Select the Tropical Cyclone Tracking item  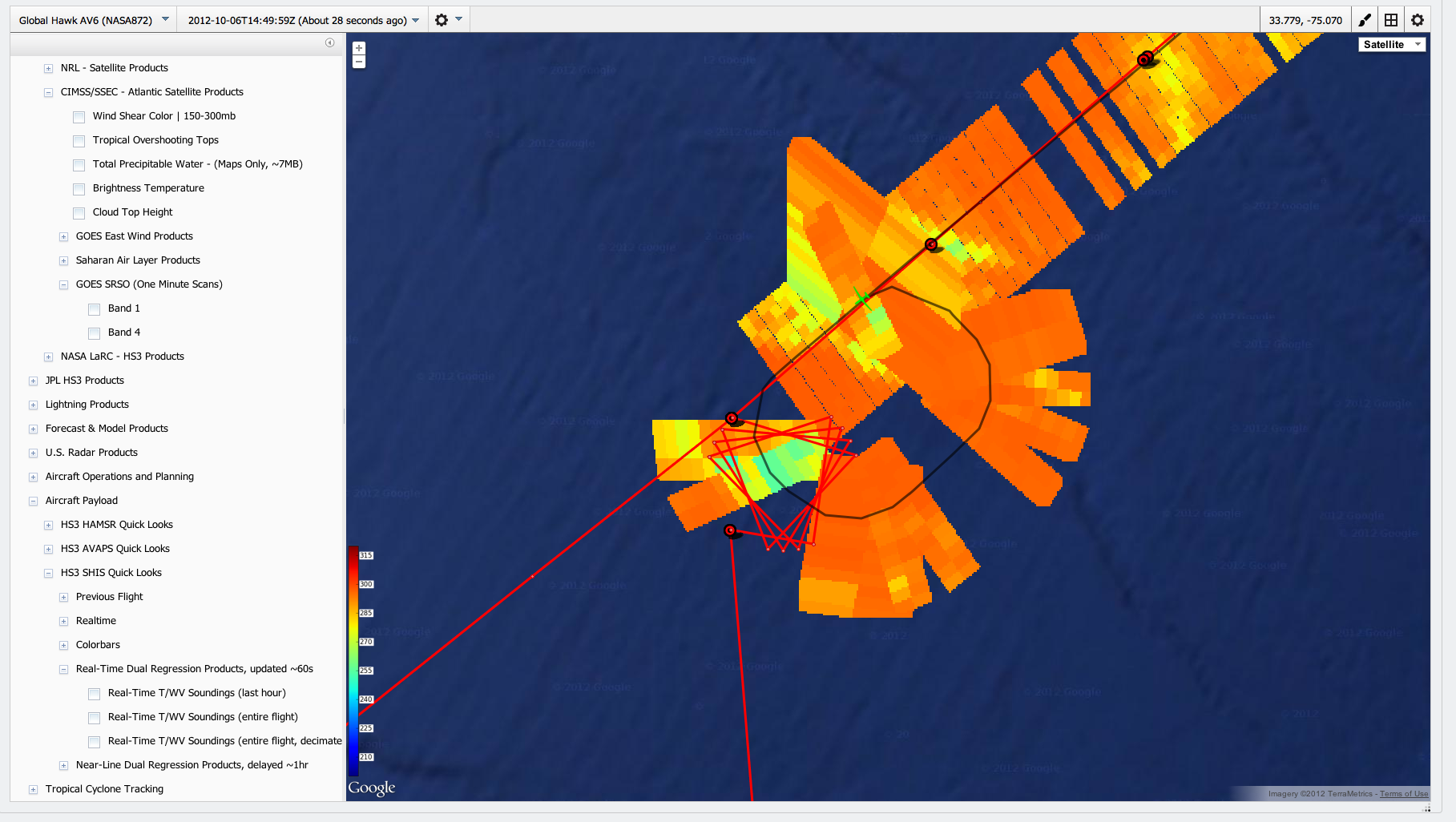104,789
